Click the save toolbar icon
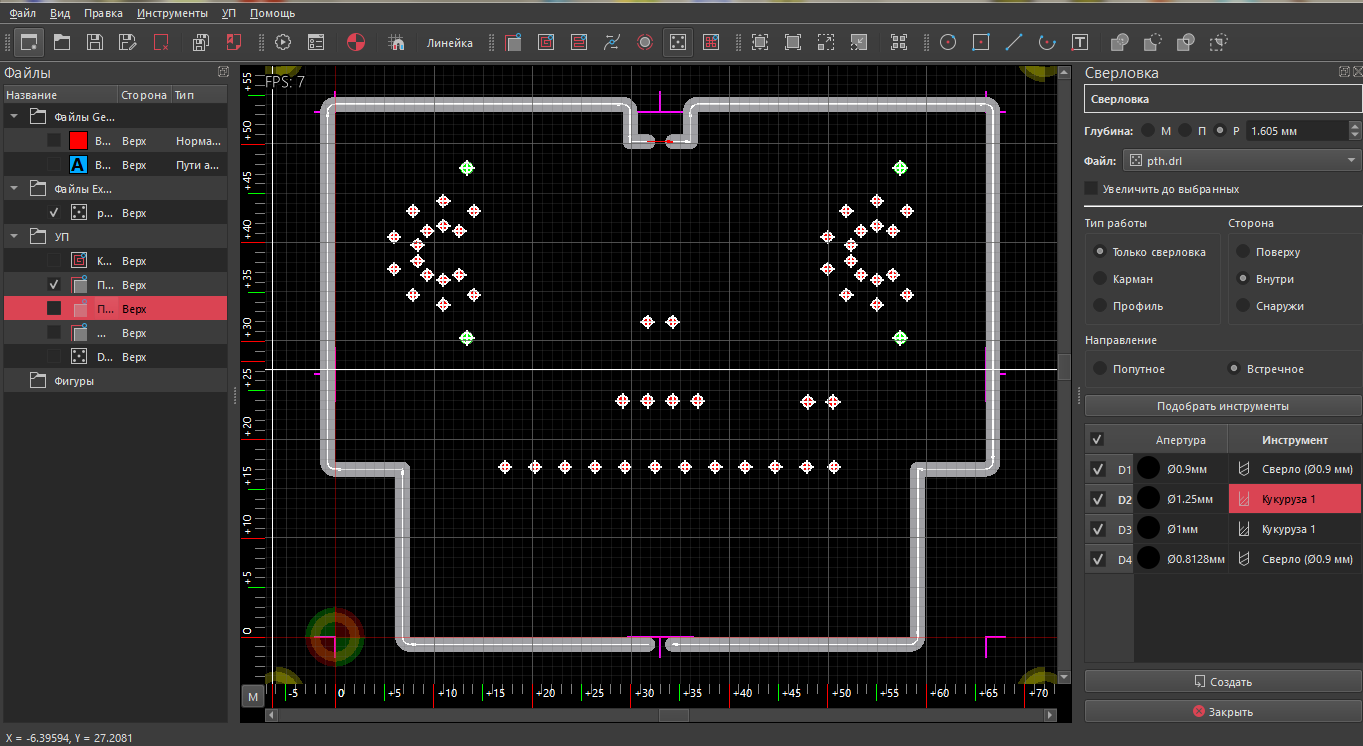Screen dimensions: 1363x746 click(x=95, y=42)
